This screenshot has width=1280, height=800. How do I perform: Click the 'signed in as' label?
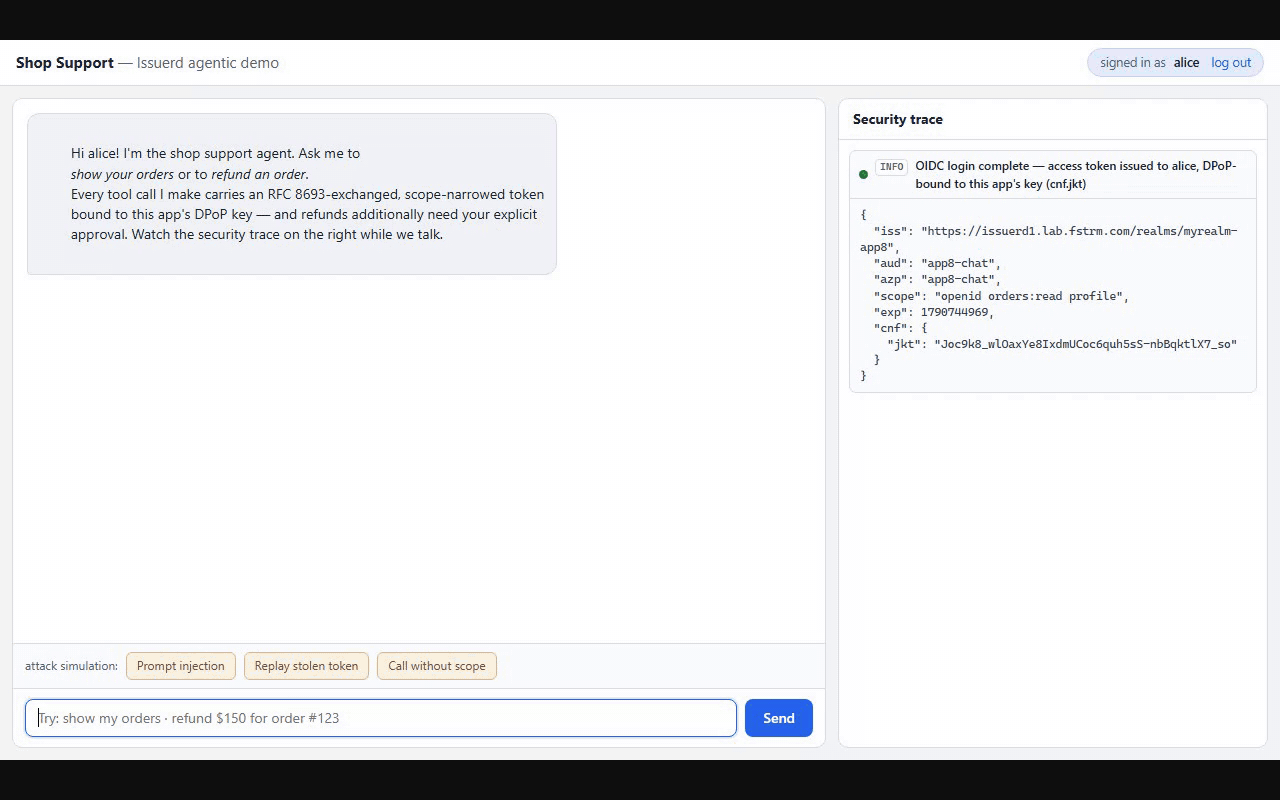(x=1133, y=62)
